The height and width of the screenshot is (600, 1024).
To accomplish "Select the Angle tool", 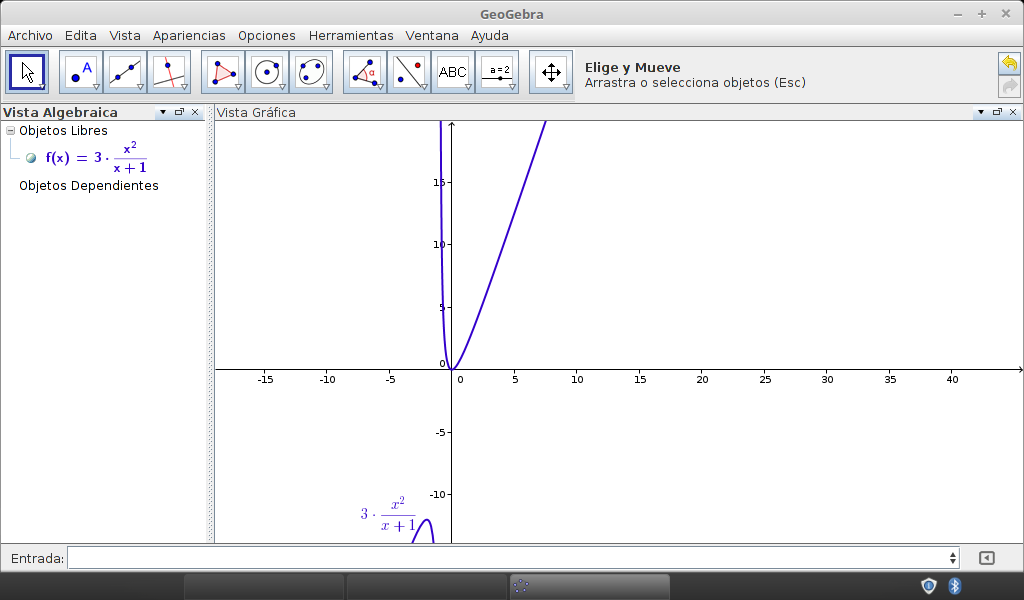I will point(364,72).
